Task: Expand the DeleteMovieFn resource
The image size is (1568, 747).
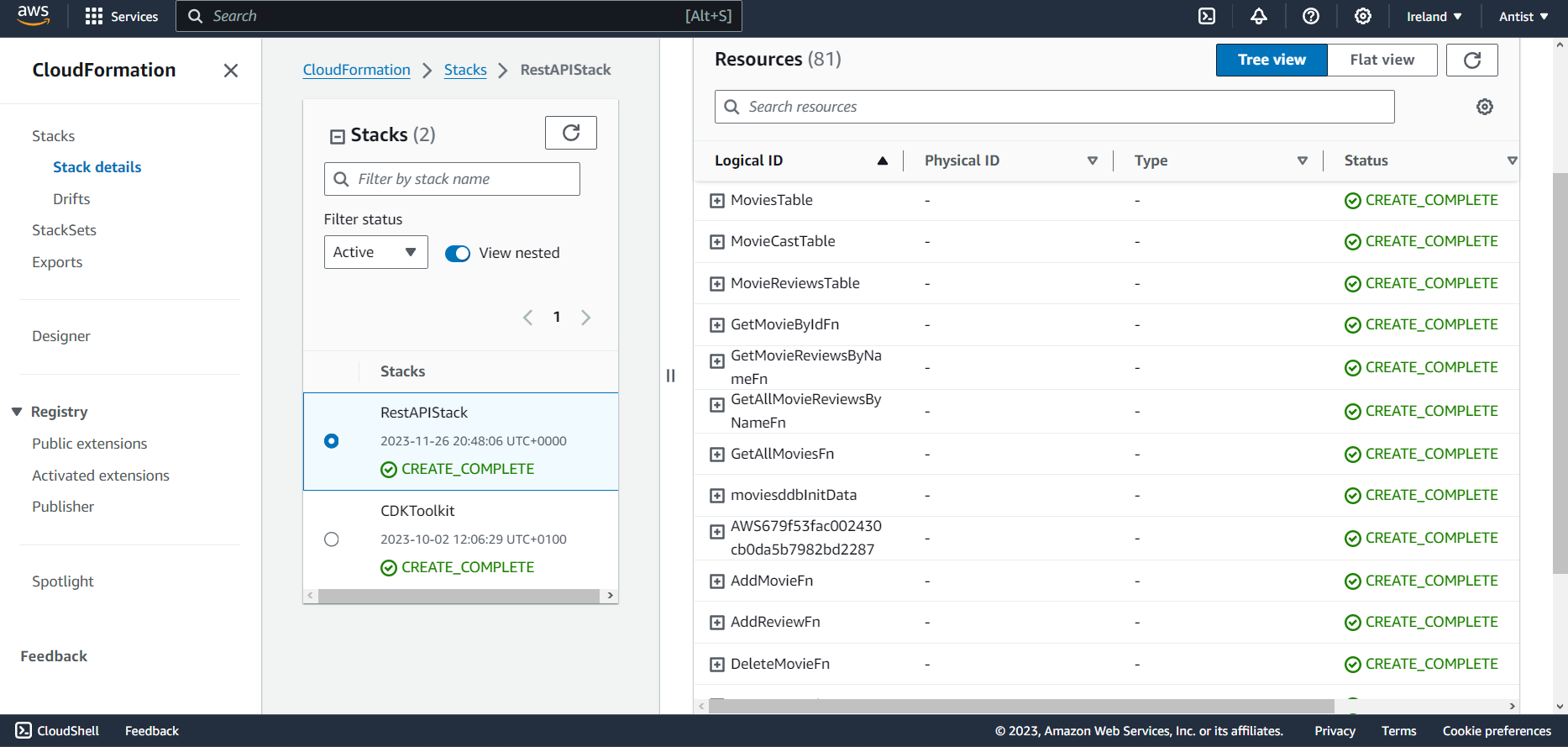Action: (717, 665)
